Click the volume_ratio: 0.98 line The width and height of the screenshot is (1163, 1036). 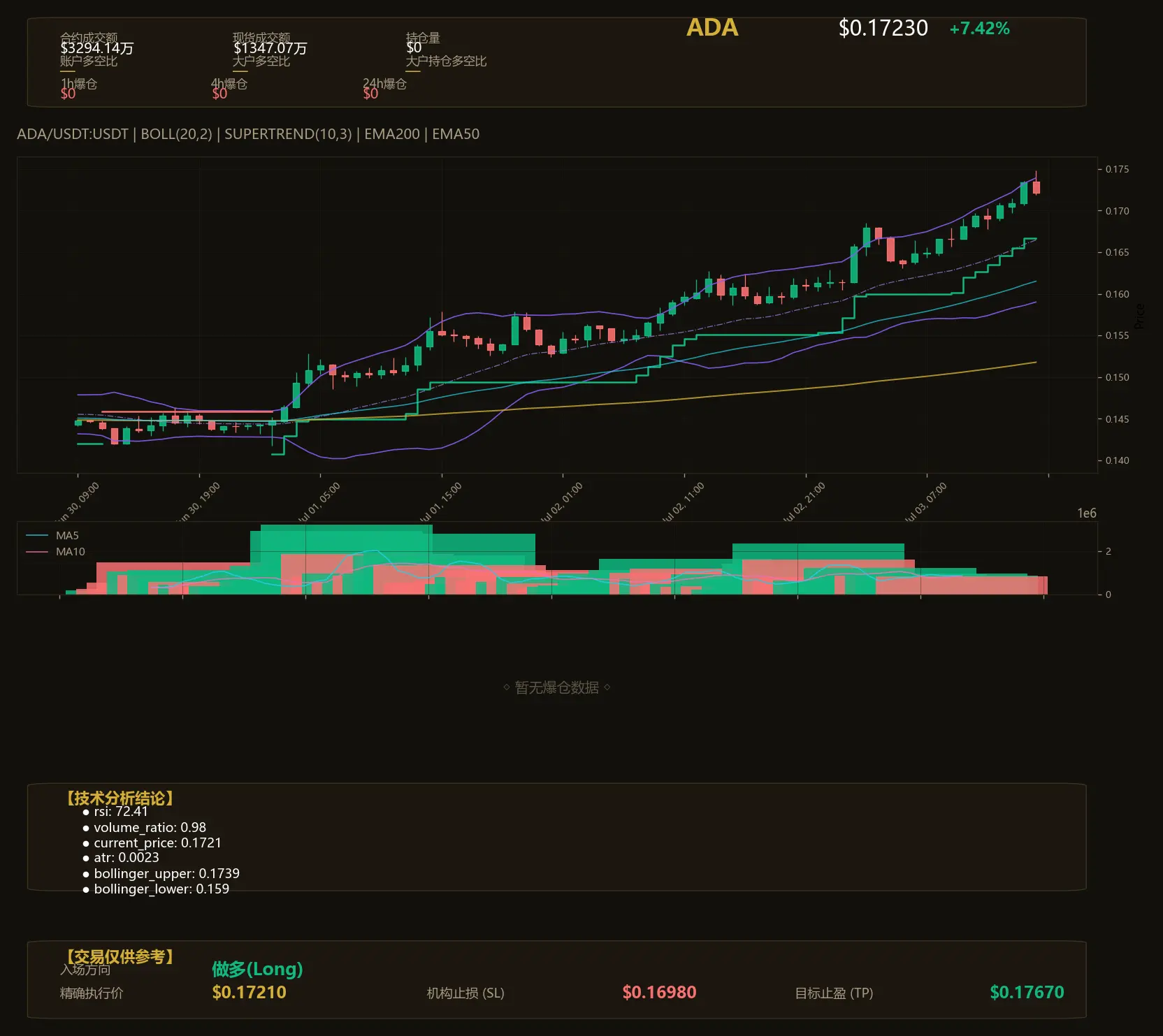(x=144, y=827)
